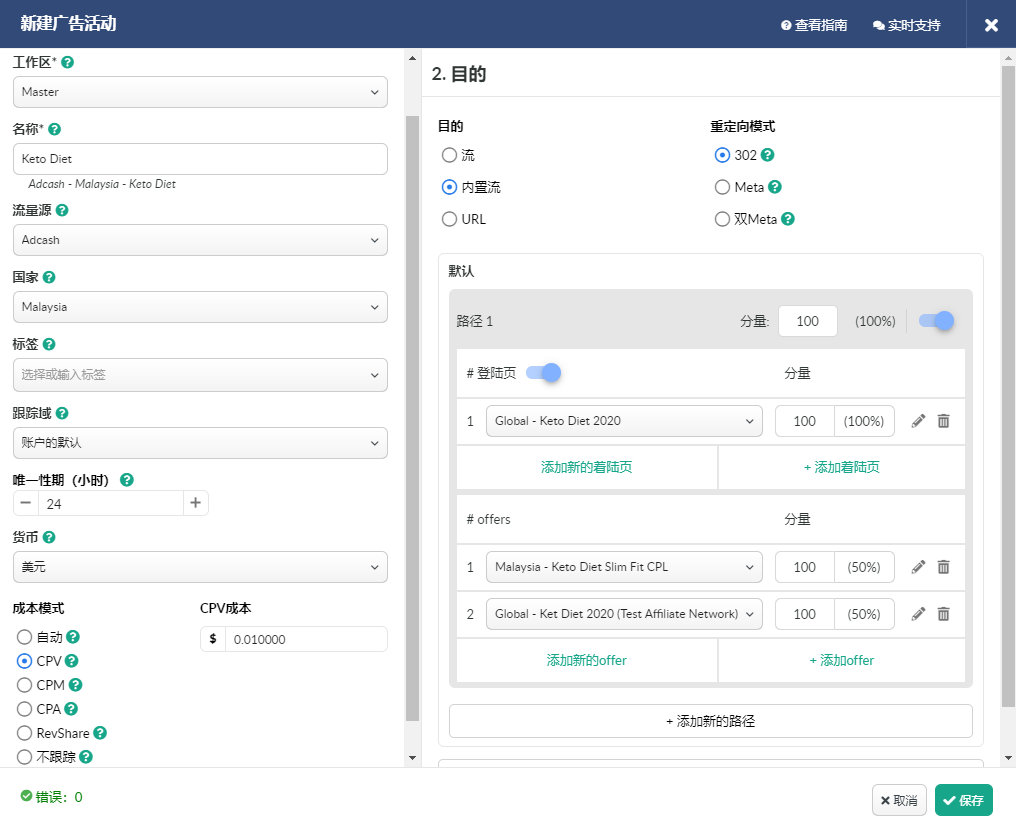Toggle the 登陆页 switch off
Screen dimensions: 1016x827
click(543, 373)
